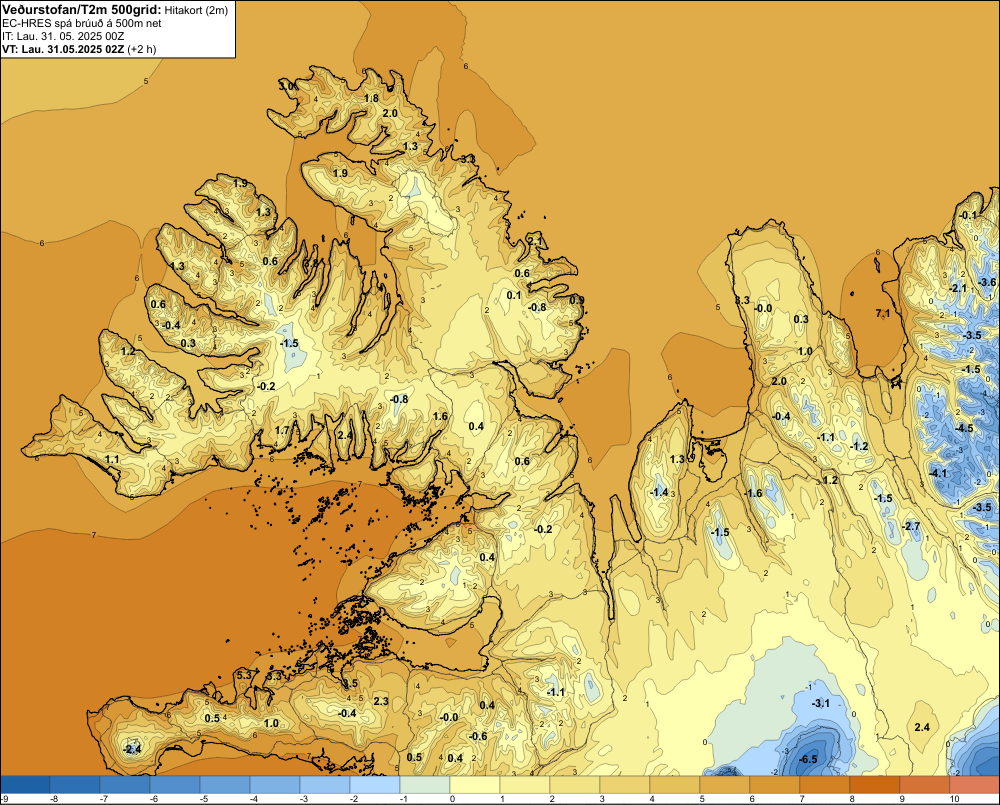Click the '-6.5' temperature value
This screenshot has height=805, width=1000.
coord(808,759)
